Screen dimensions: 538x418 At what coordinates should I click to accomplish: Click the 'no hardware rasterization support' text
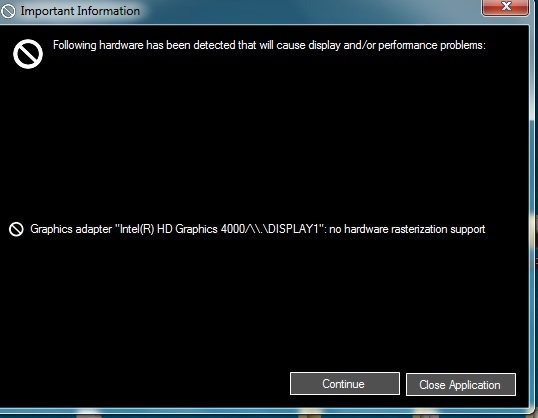click(x=407, y=229)
